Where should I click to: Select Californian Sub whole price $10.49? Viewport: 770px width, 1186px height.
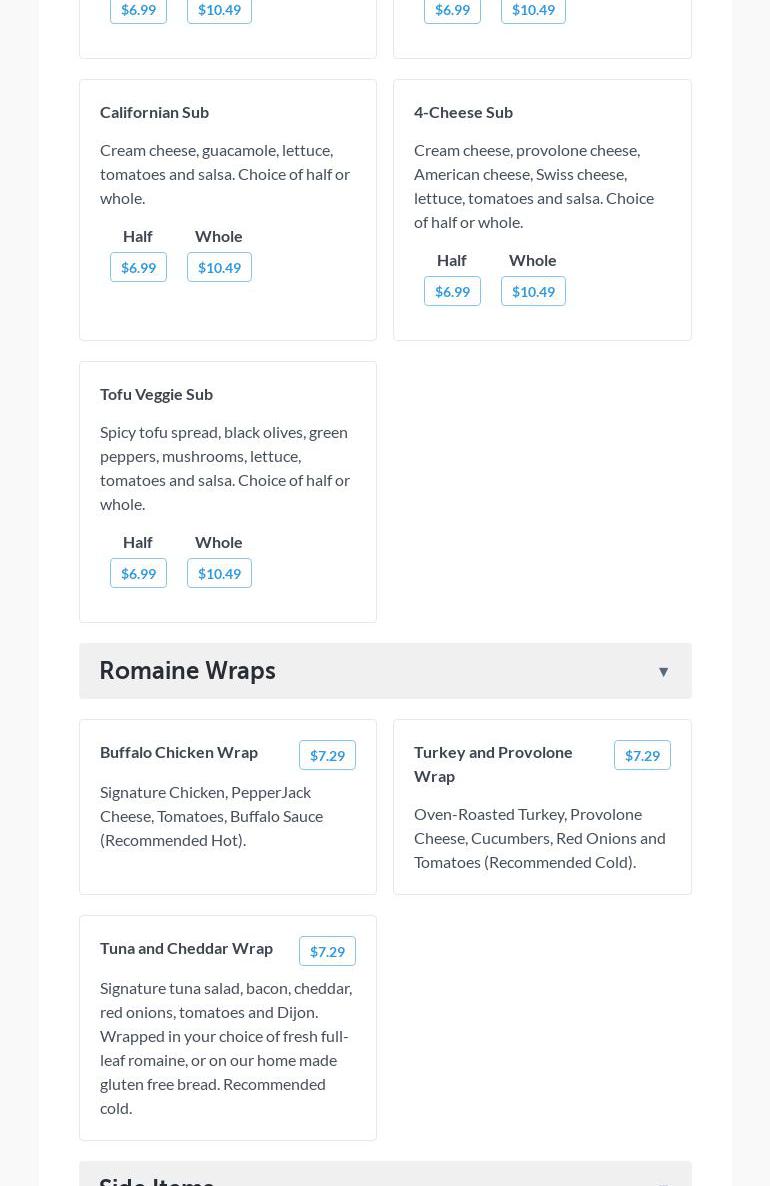219,267
